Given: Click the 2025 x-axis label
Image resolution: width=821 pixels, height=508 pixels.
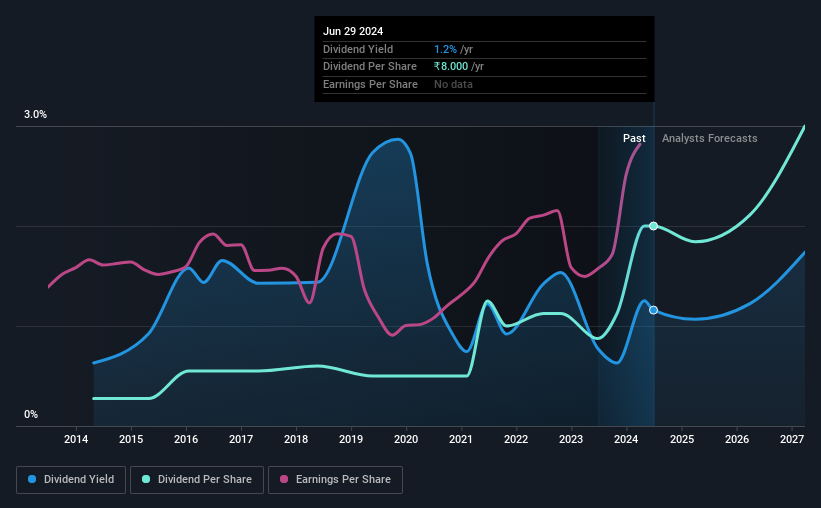Looking at the screenshot, I should click(x=682, y=439).
